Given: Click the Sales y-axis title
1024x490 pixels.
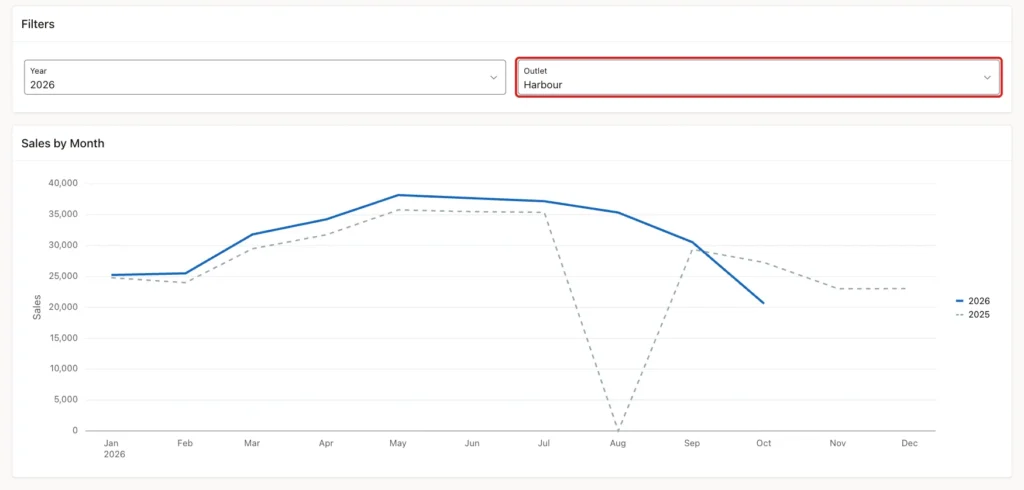Looking at the screenshot, I should click(37, 307).
